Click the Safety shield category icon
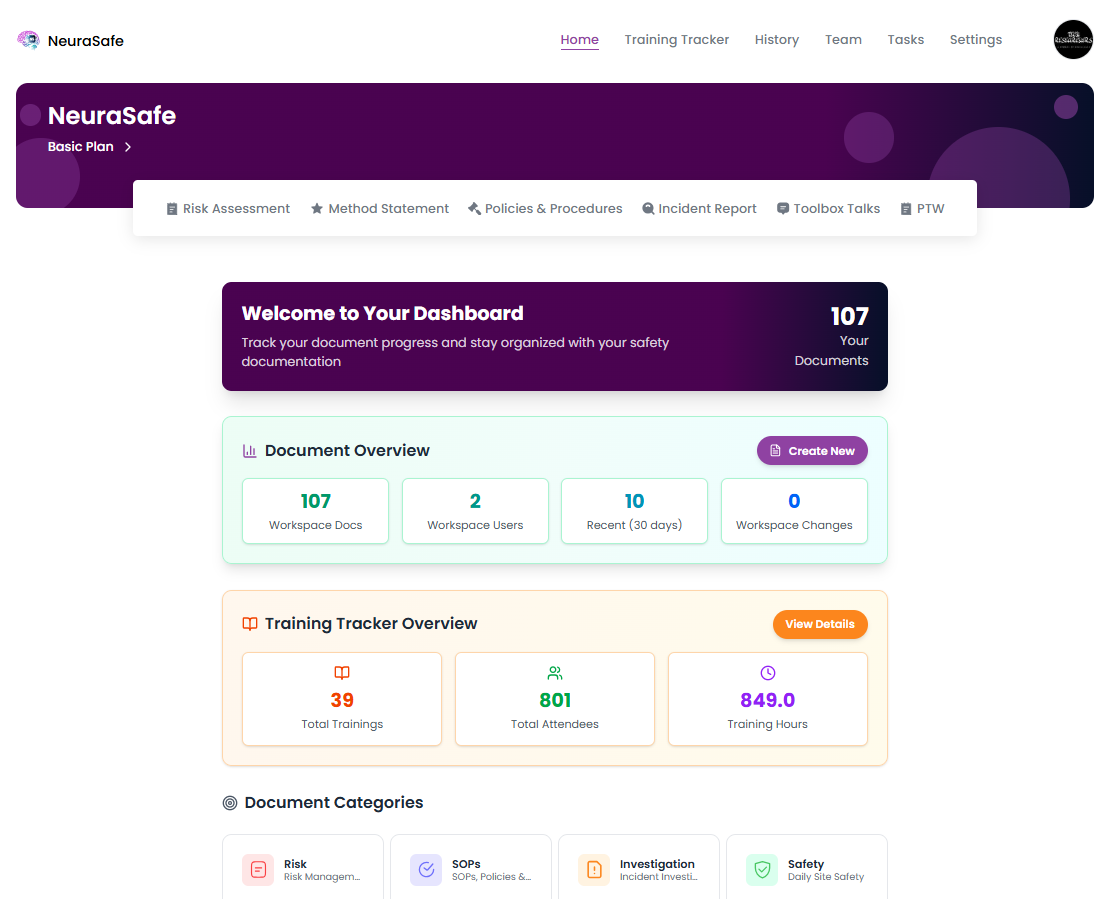Viewport: 1110px width, 899px height. pos(762,869)
